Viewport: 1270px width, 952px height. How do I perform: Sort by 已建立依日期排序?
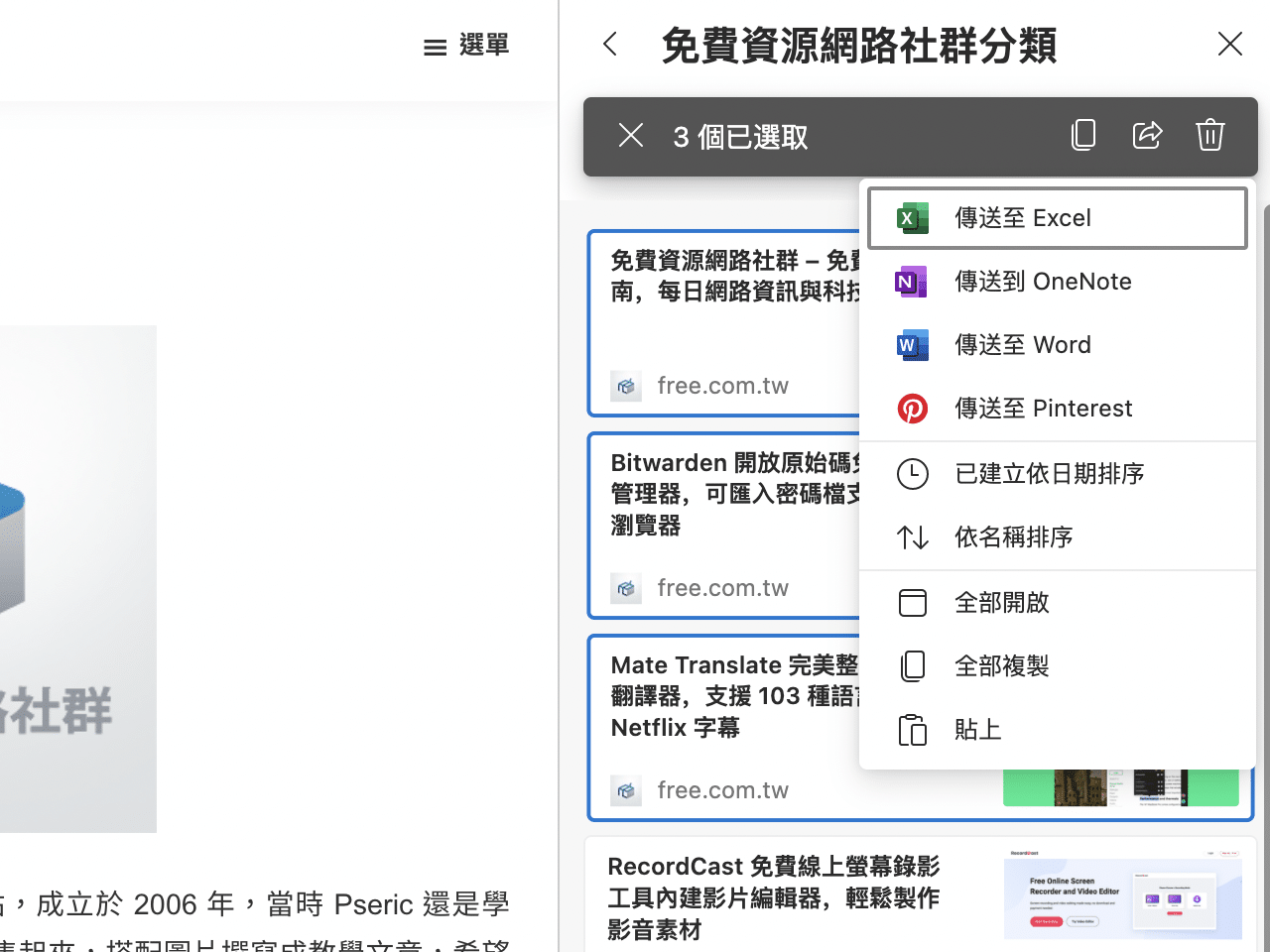(1058, 474)
